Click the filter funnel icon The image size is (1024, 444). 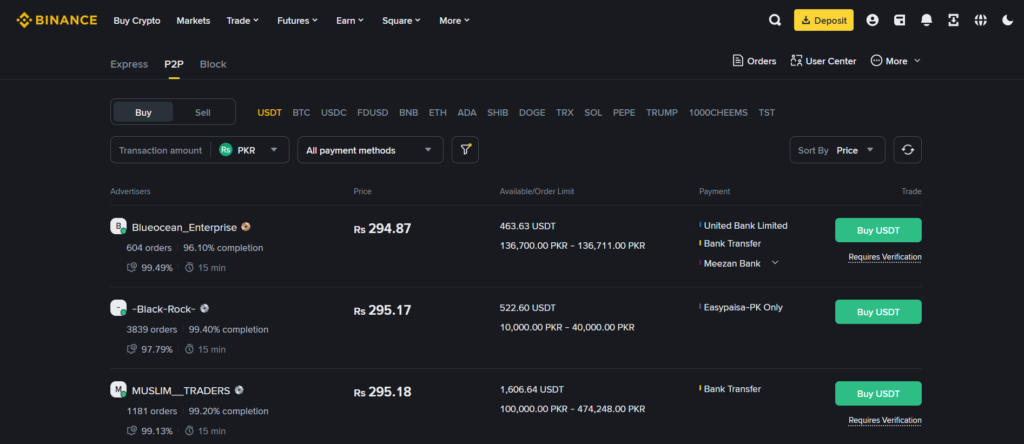point(465,150)
